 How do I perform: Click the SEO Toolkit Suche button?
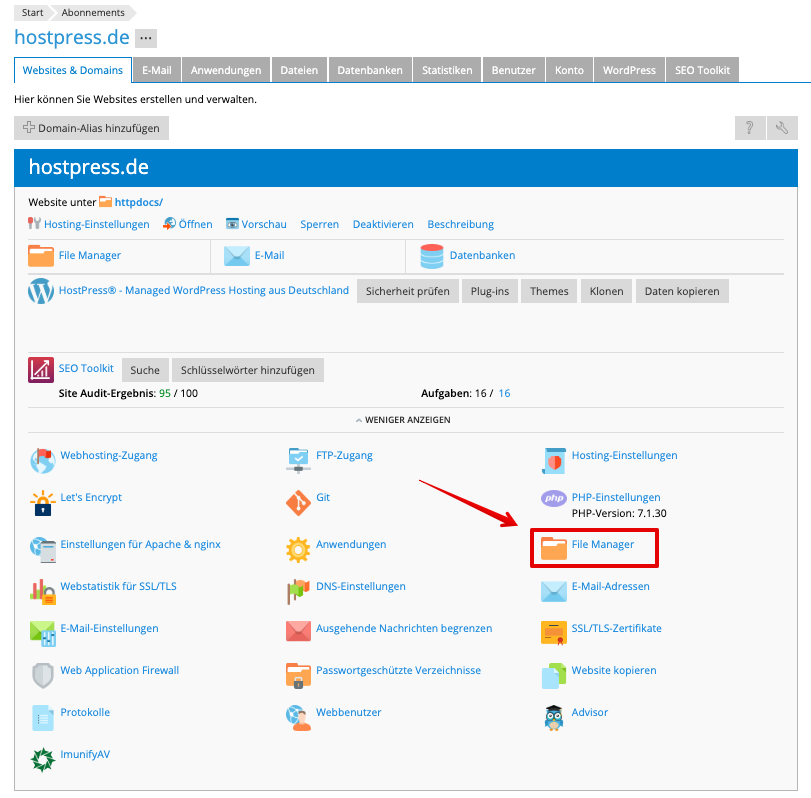[x=145, y=370]
